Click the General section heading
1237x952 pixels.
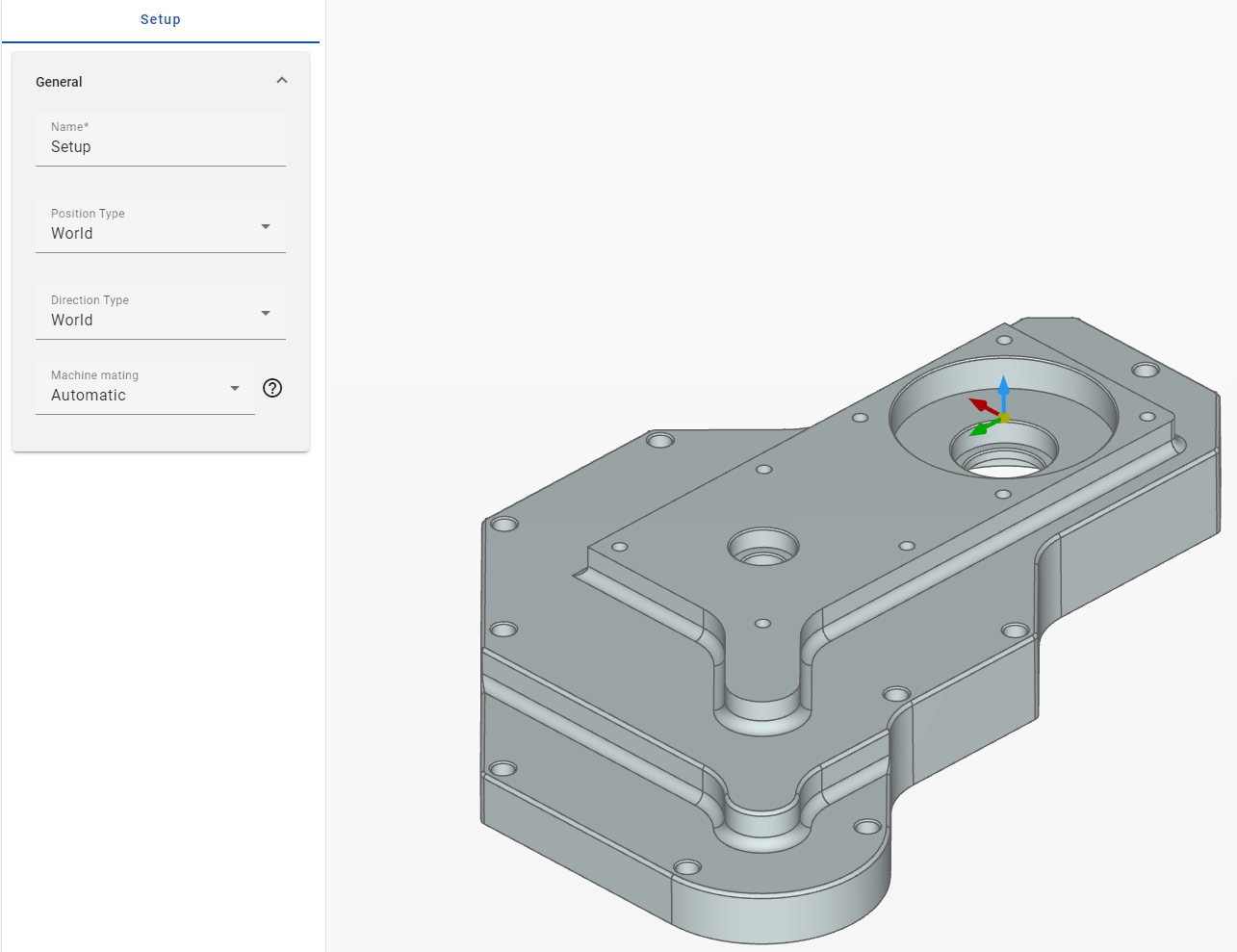[x=59, y=82]
